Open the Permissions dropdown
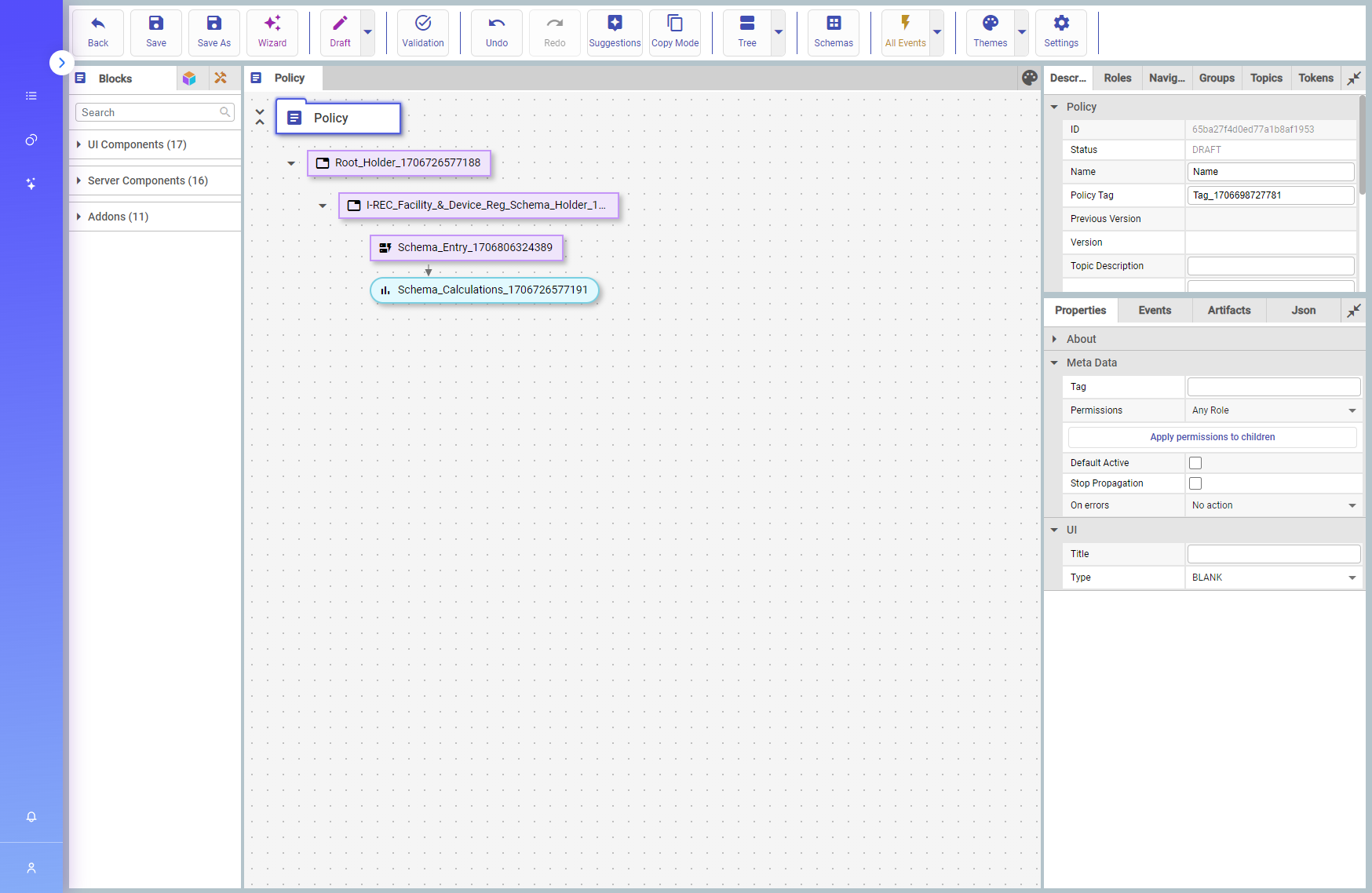 click(1272, 410)
